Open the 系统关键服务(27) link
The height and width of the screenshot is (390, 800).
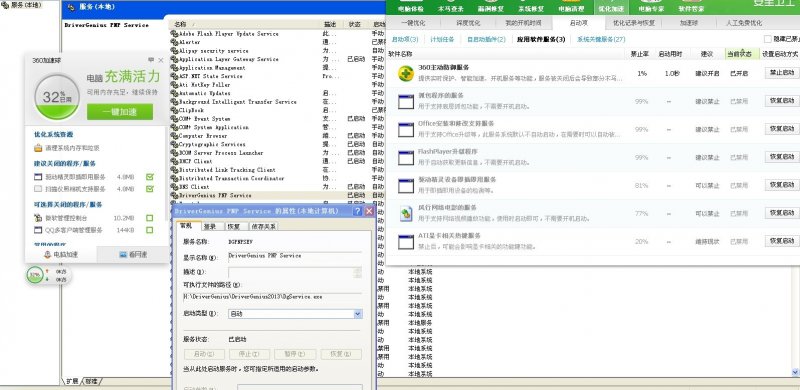point(601,39)
